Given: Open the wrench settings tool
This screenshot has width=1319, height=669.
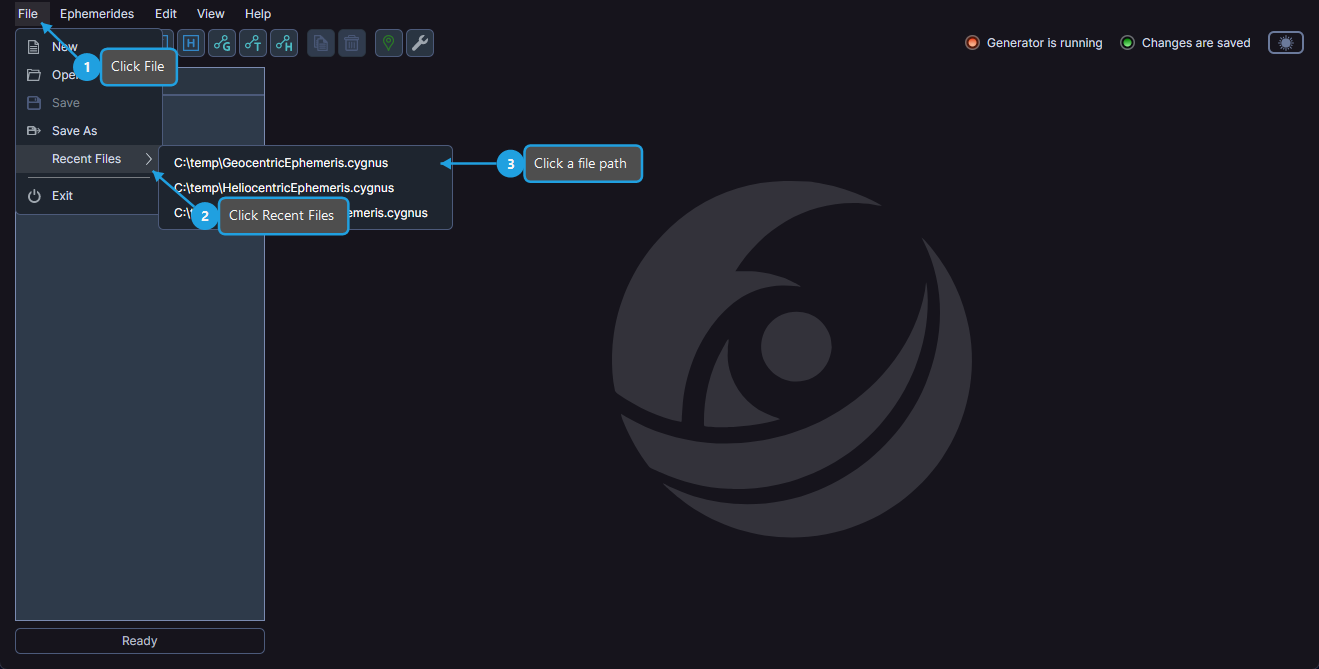Looking at the screenshot, I should point(420,43).
